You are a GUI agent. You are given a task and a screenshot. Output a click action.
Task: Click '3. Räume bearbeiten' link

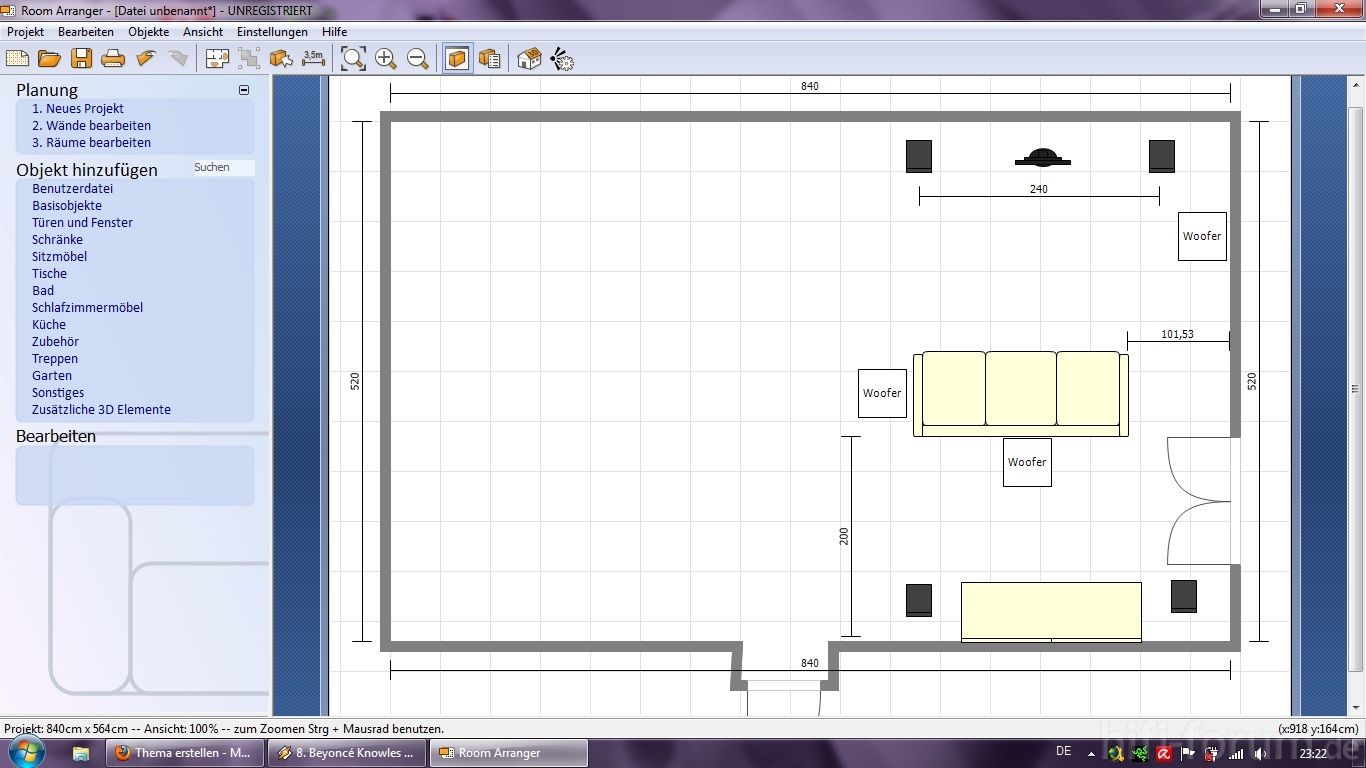tap(92, 143)
